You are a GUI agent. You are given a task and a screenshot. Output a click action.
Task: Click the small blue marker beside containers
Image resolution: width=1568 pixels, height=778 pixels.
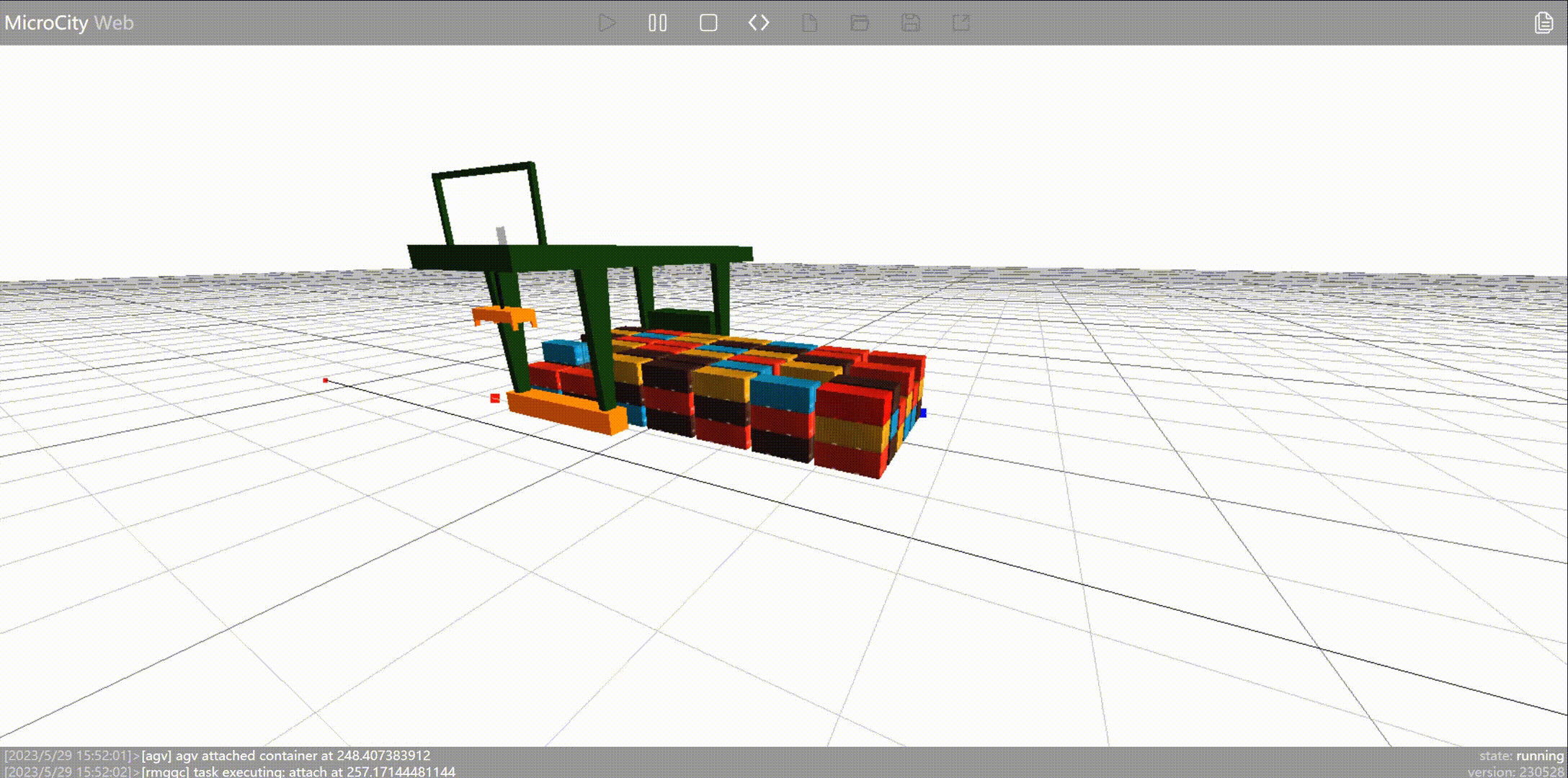pos(922,413)
